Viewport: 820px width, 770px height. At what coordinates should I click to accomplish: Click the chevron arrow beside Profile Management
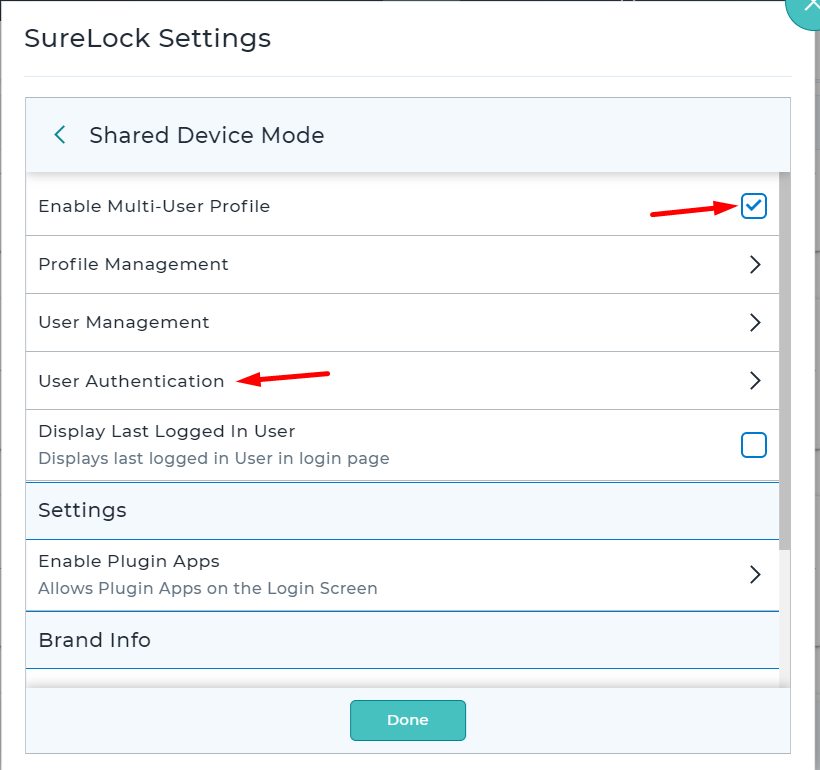click(755, 265)
